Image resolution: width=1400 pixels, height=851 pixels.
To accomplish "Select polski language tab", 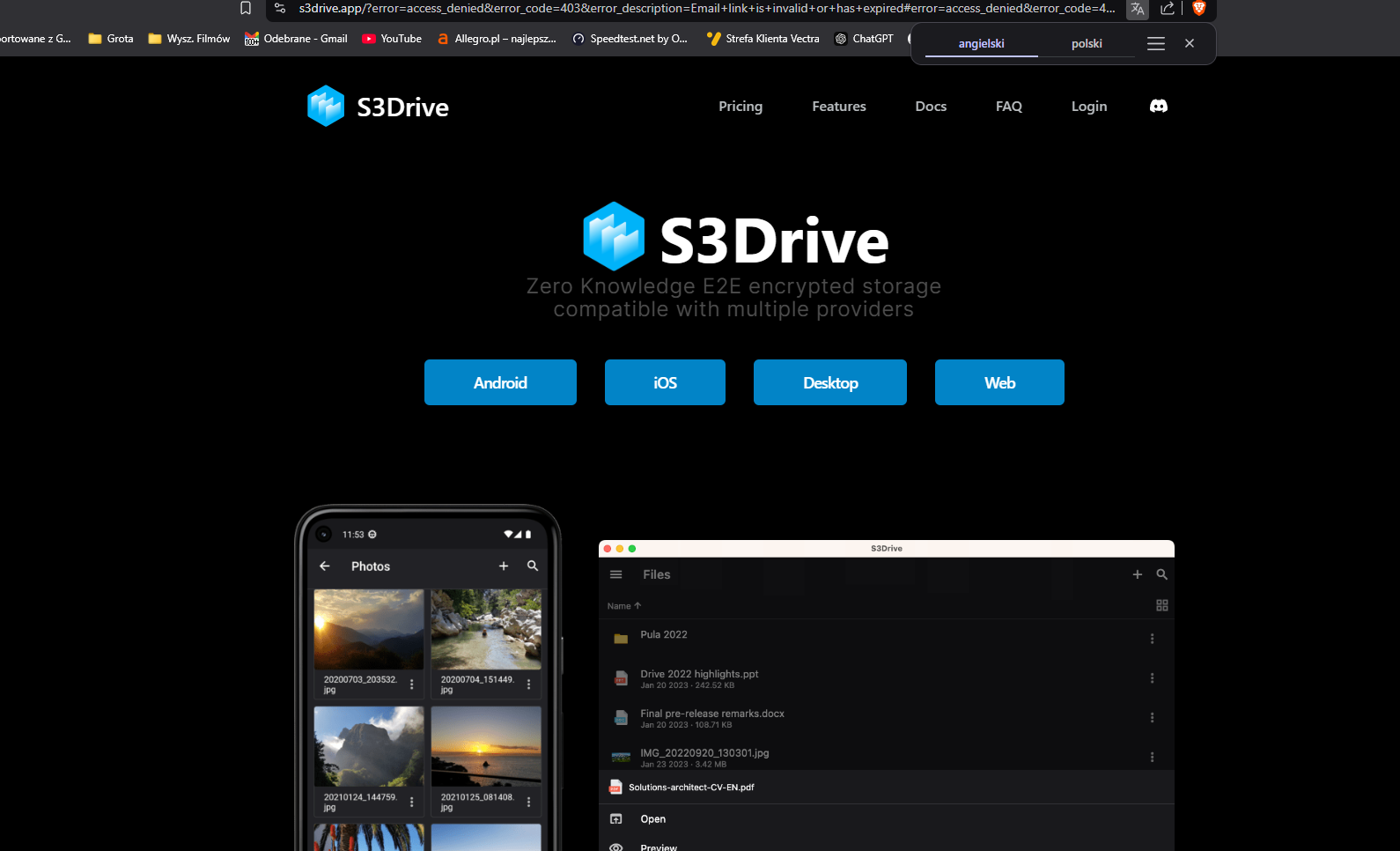I will [x=1087, y=43].
